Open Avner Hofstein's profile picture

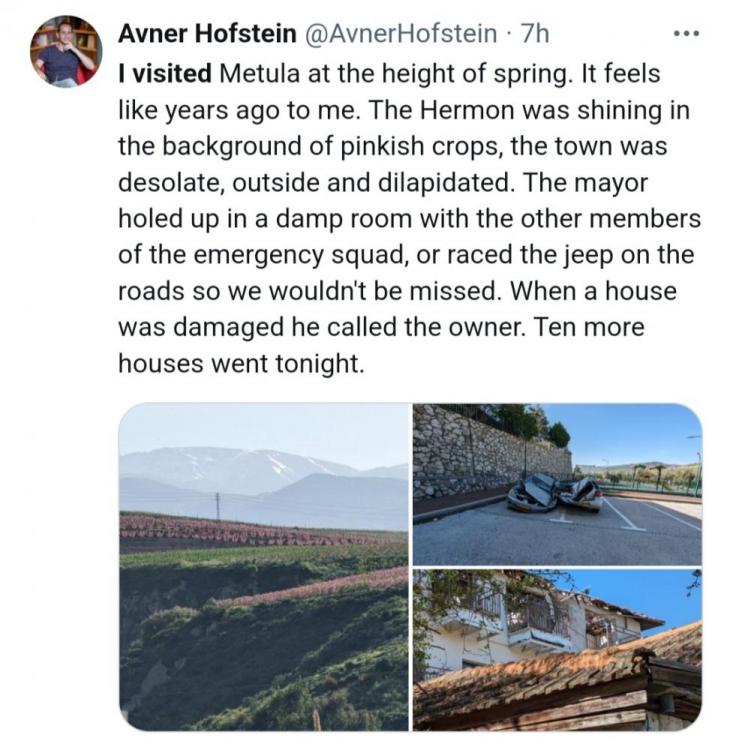(x=66, y=52)
